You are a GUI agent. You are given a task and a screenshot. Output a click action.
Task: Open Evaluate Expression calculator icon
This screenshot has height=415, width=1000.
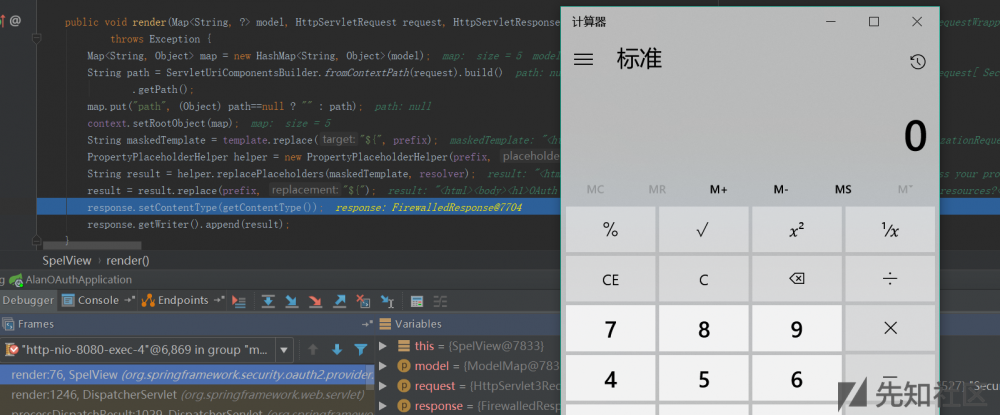pos(416,301)
